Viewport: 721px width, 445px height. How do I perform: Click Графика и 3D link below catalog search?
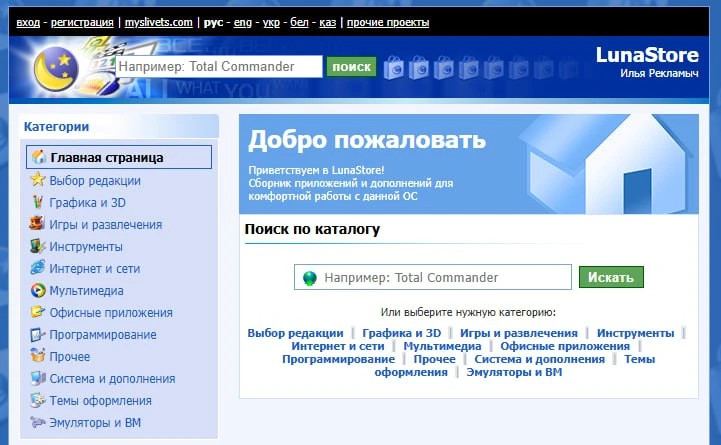pos(401,333)
